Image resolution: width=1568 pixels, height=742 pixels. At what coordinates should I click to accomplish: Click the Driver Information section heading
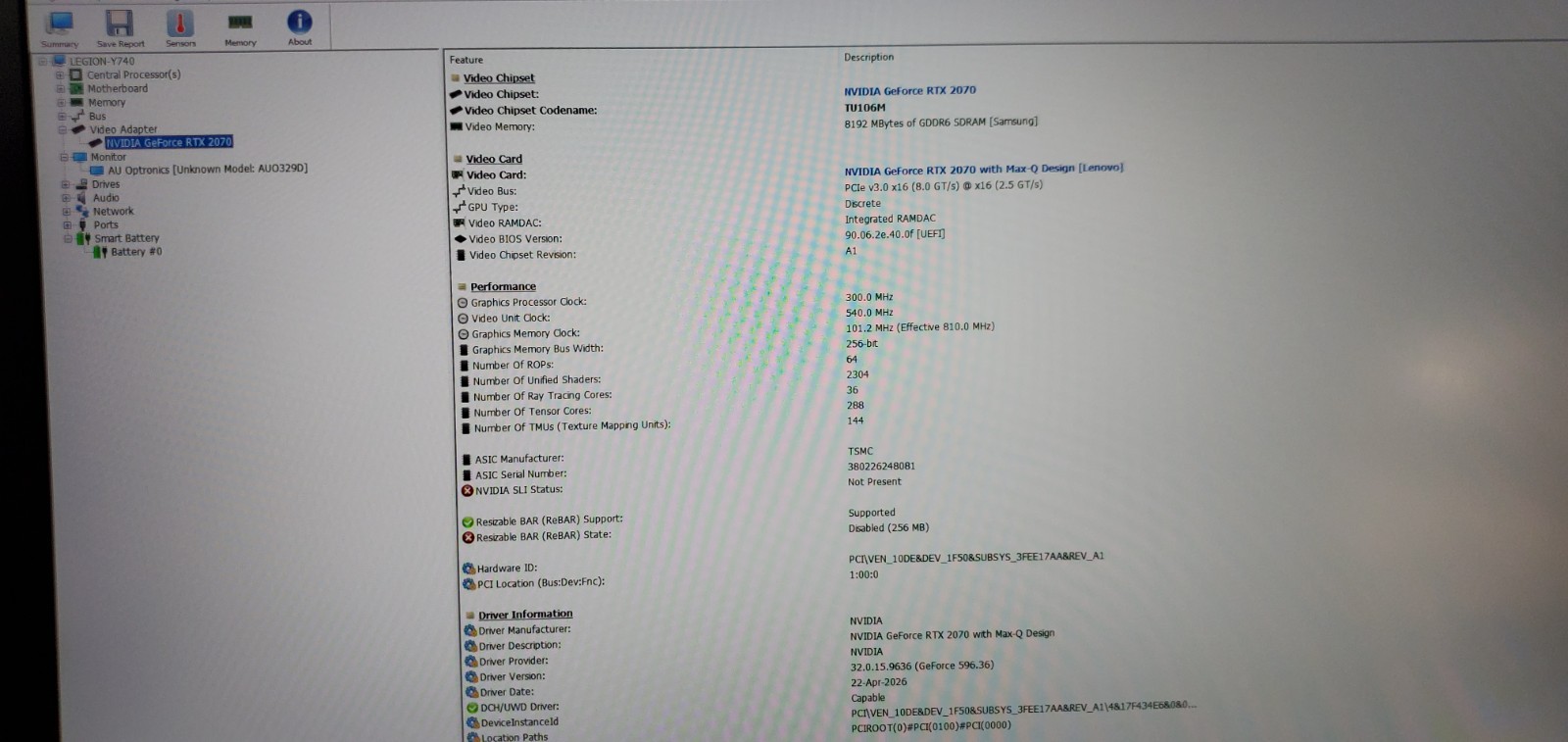[x=525, y=615]
